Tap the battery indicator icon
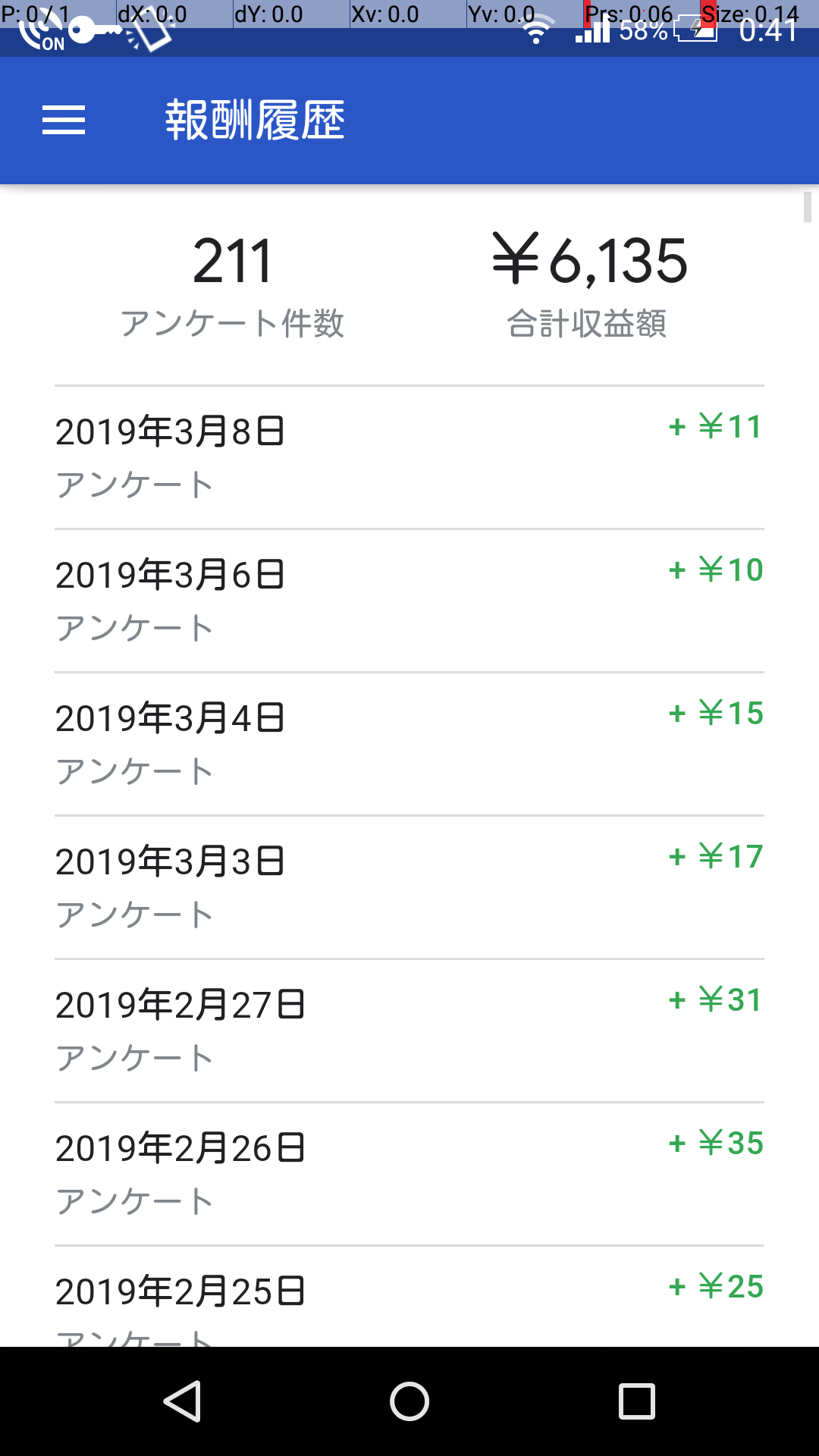The width and height of the screenshot is (819, 1456). (696, 30)
